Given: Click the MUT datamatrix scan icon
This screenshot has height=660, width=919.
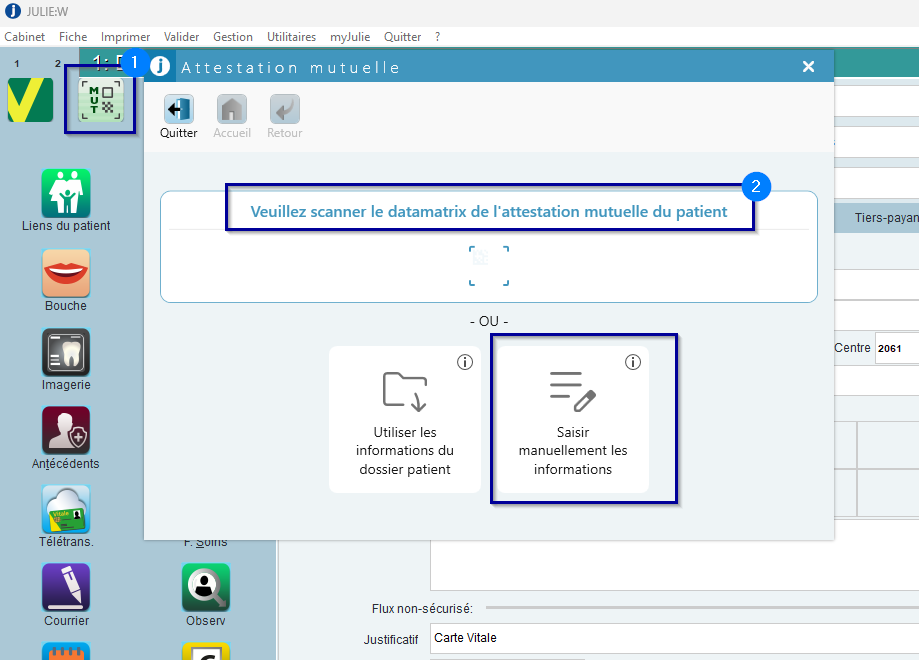Looking at the screenshot, I should (x=101, y=100).
